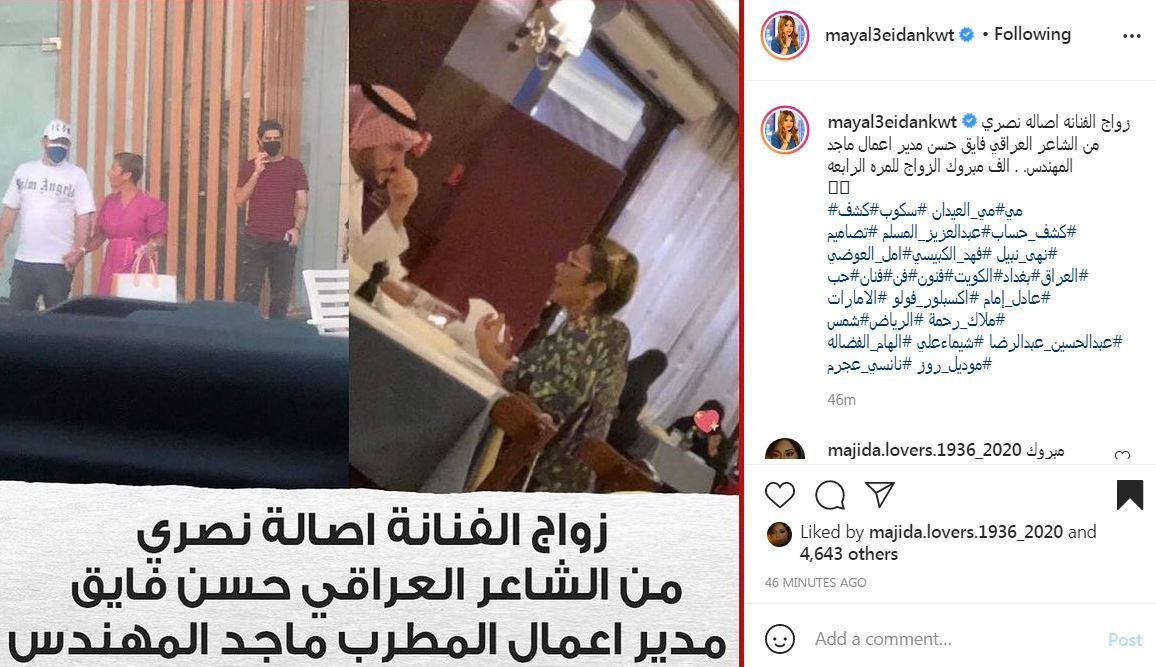Like the post with the heart icon
1156x667 pixels.
[779, 495]
